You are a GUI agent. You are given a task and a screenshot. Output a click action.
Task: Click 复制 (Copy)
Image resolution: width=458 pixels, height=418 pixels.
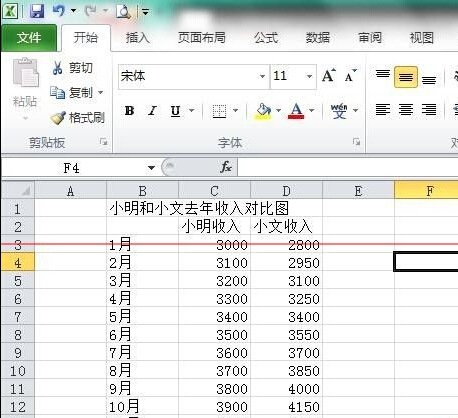[71, 92]
